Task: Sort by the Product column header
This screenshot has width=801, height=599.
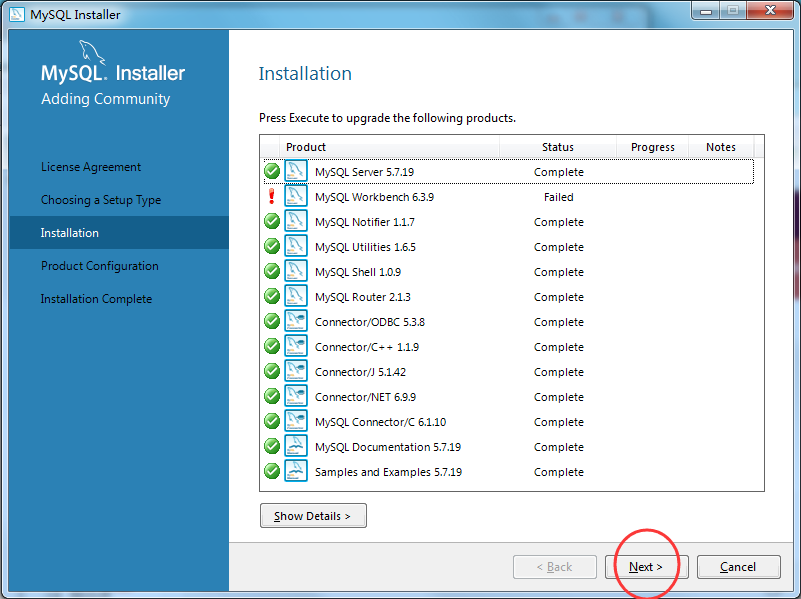Action: 389,147
